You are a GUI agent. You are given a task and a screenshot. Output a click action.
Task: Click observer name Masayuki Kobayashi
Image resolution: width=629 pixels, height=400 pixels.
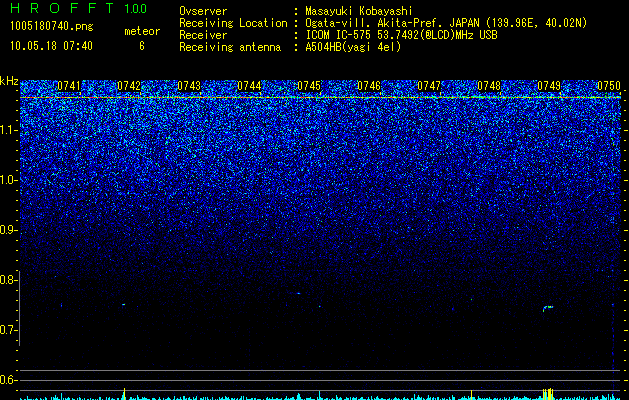click(x=359, y=11)
